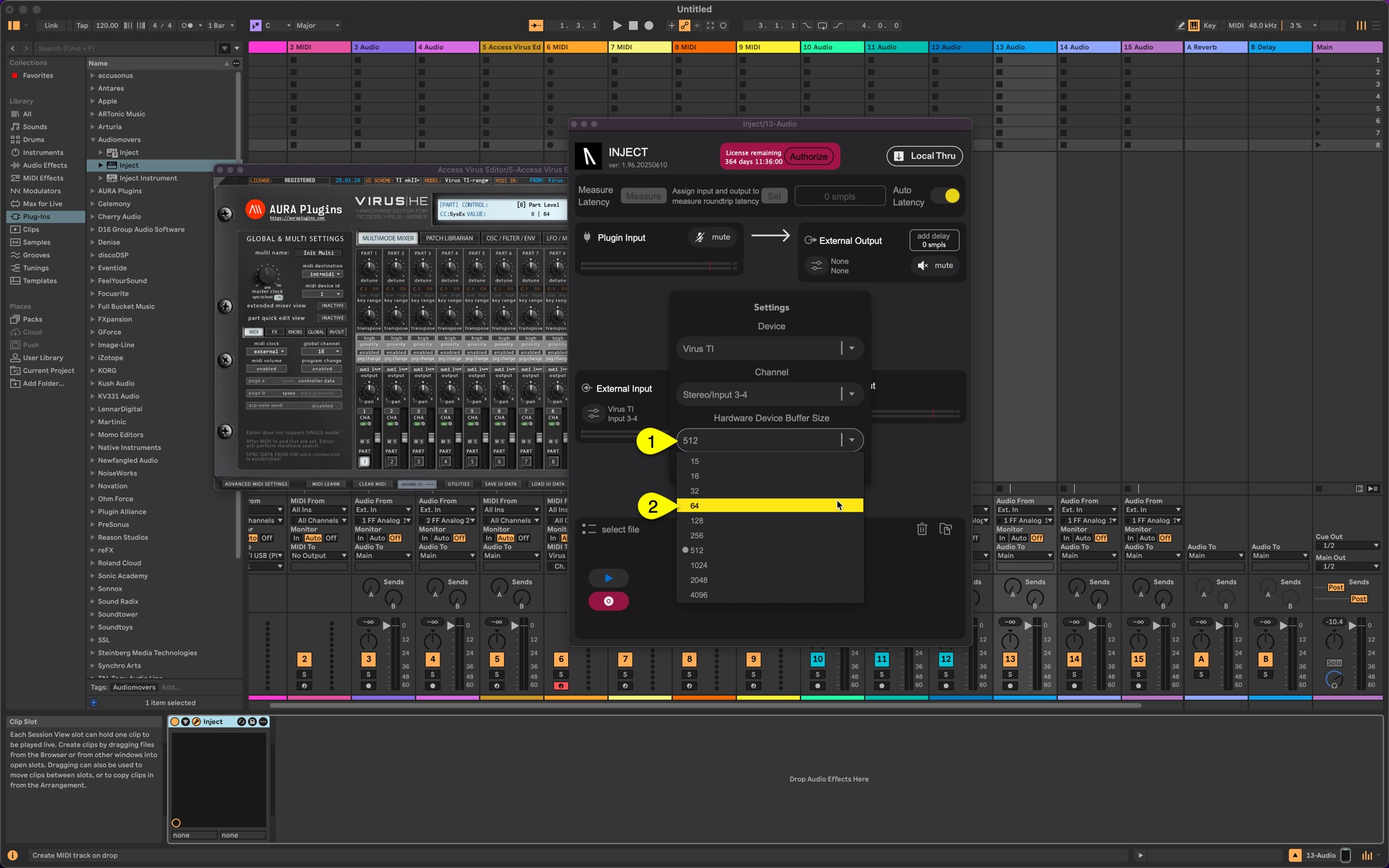Enable the Key mapping mode
Viewport: 1389px width, 868px height.
point(1209,26)
